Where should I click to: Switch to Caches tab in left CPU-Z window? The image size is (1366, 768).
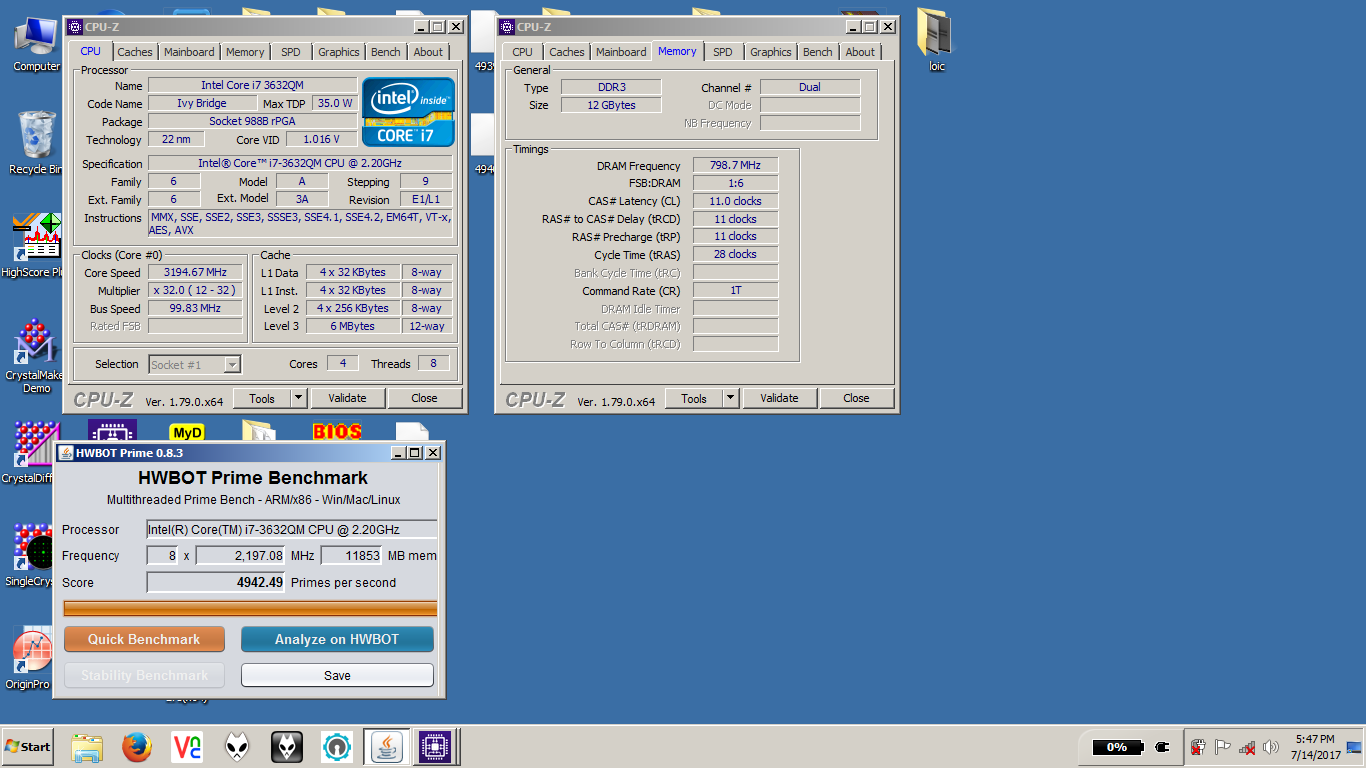pos(135,52)
